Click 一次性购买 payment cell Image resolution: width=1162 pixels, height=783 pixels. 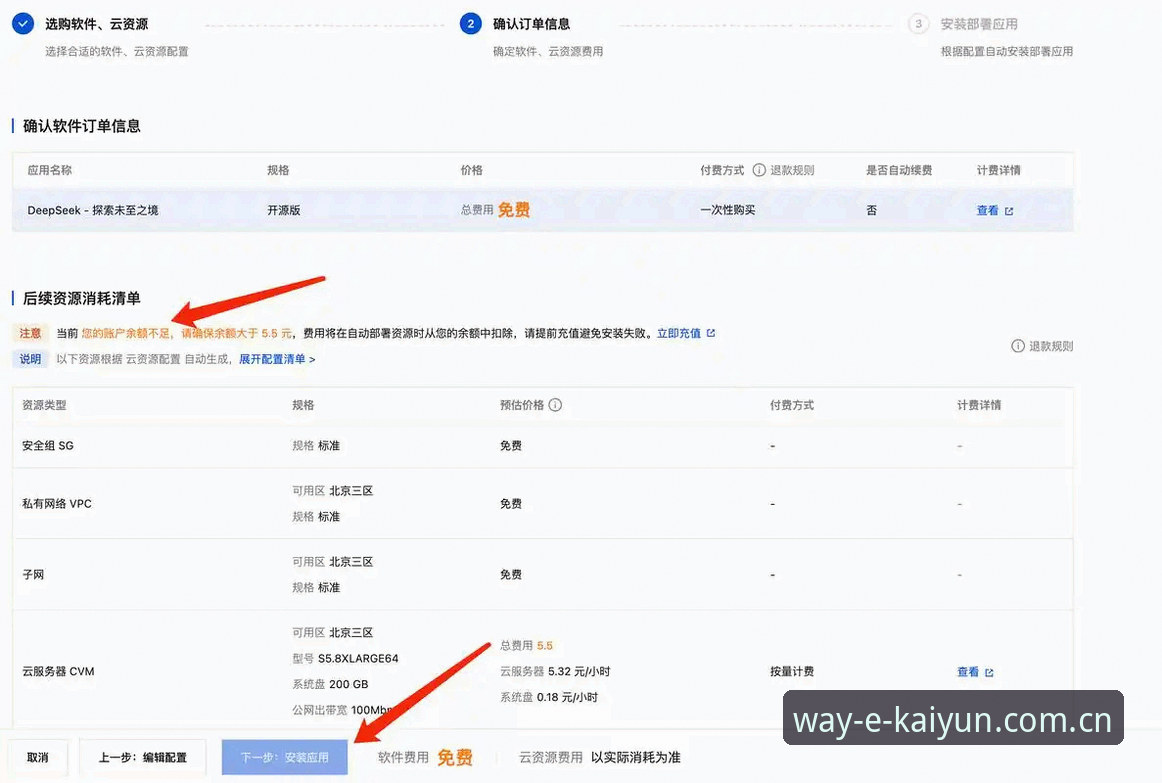point(728,210)
